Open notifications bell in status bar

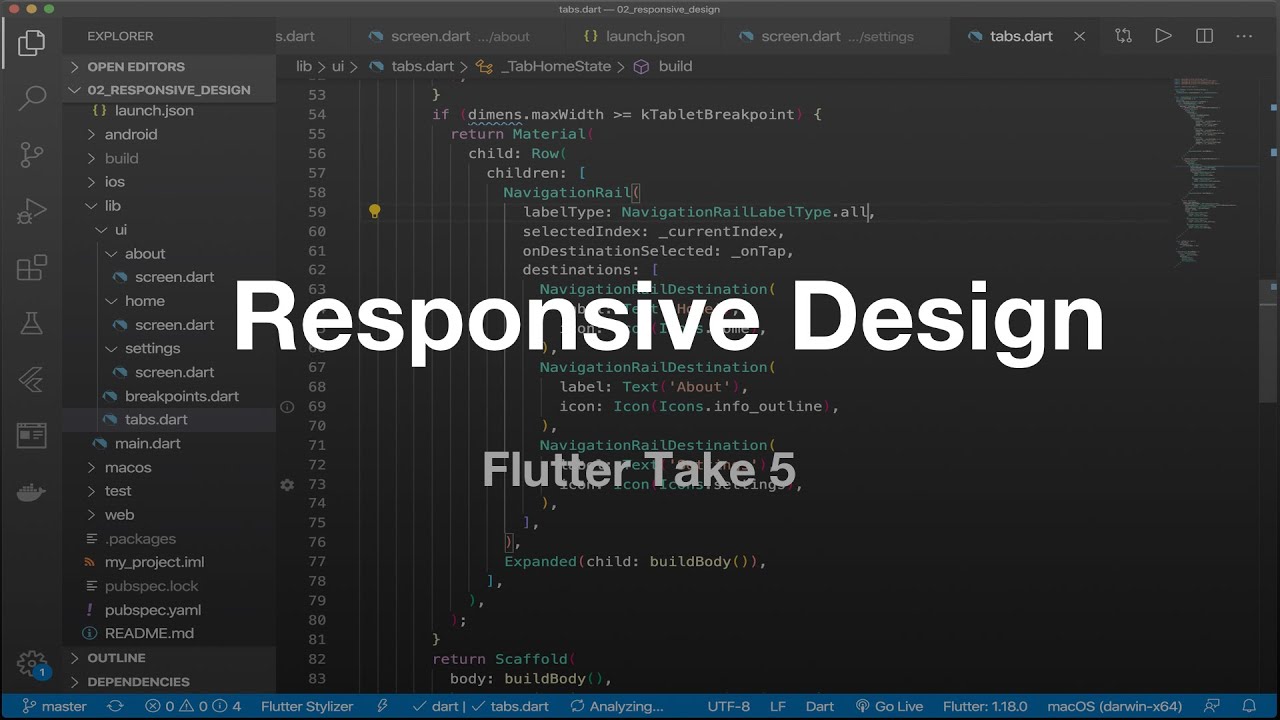point(1249,706)
